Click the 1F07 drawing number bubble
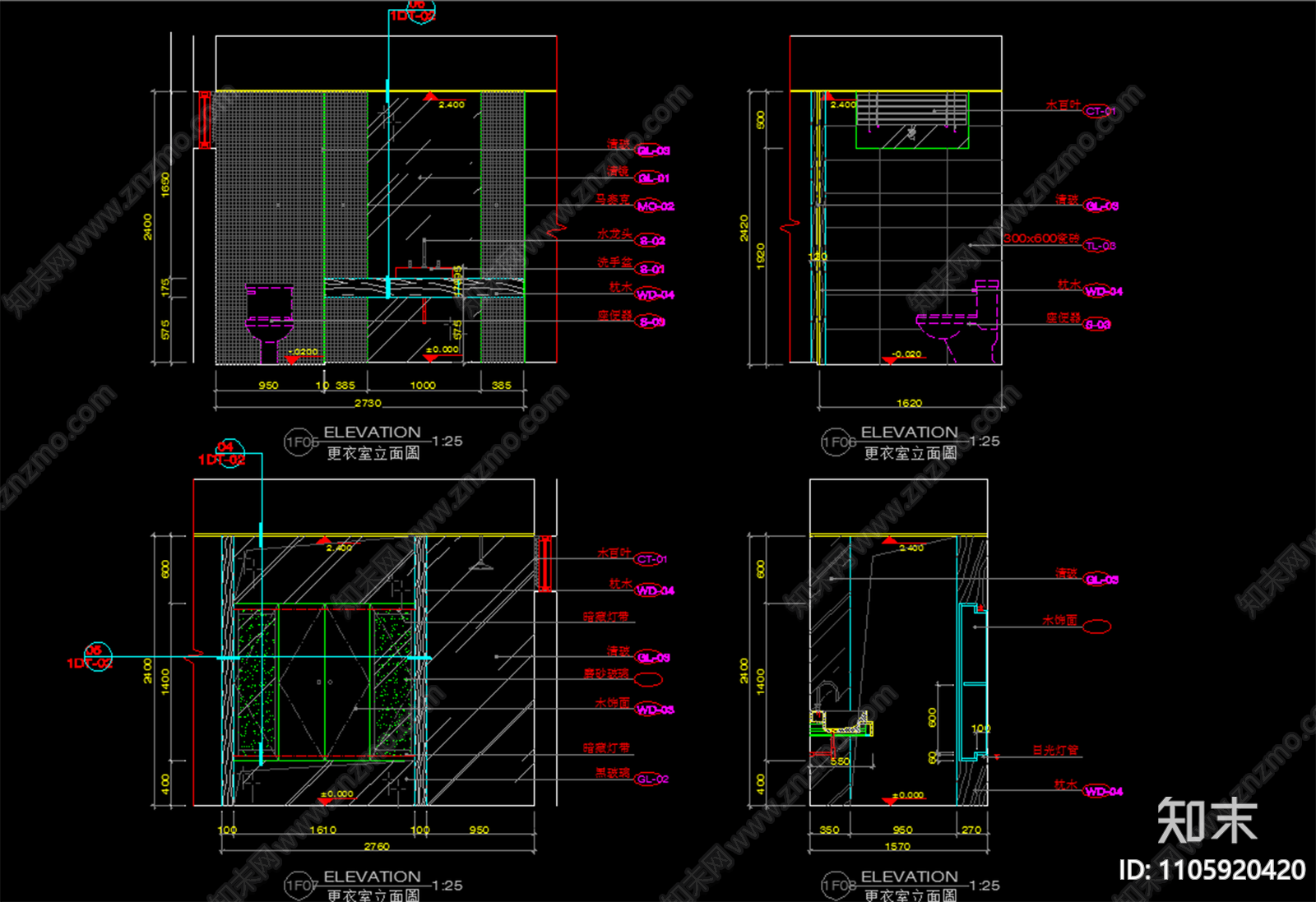1316x902 pixels. pos(299,886)
